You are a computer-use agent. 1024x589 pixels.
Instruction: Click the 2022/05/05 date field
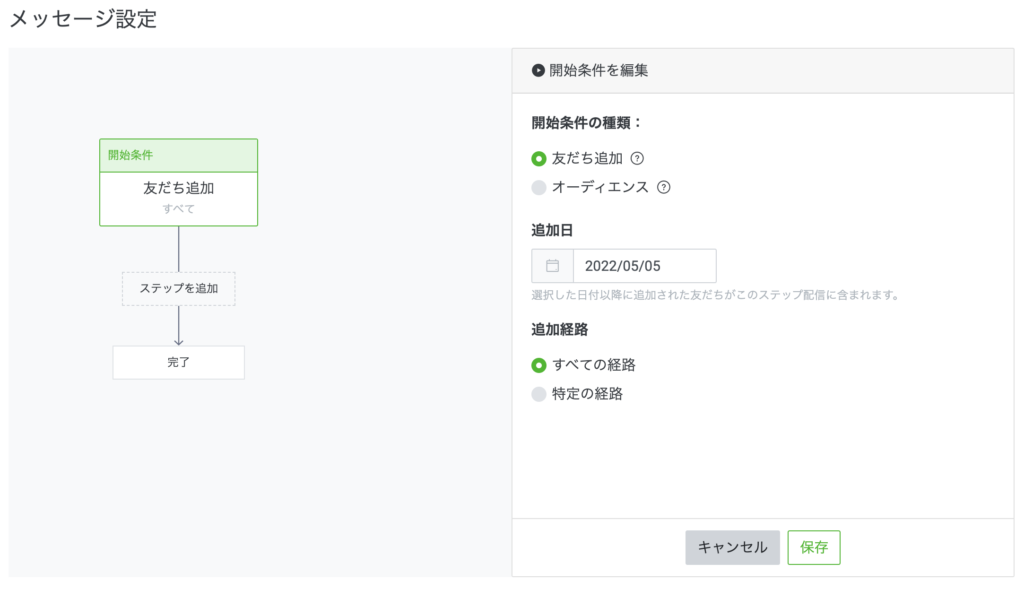tap(644, 266)
